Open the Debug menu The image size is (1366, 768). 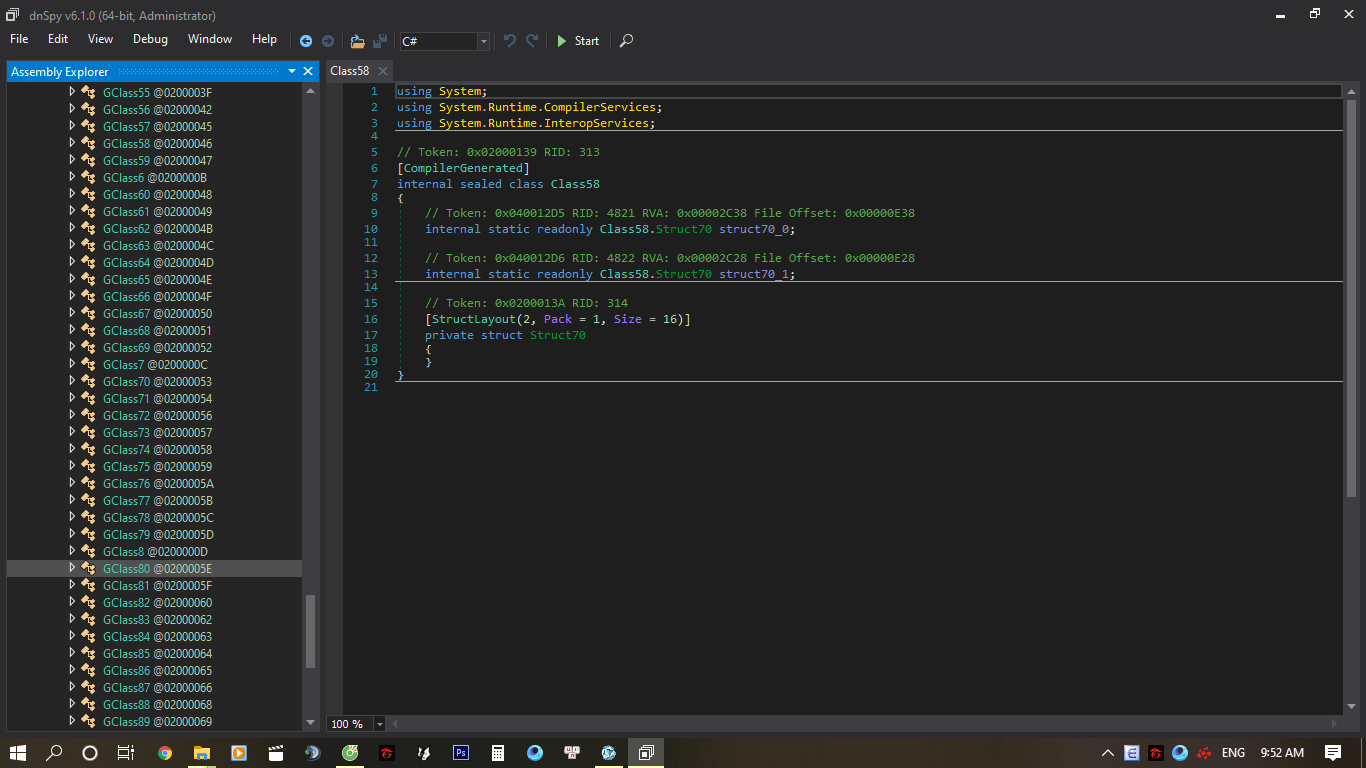point(150,39)
